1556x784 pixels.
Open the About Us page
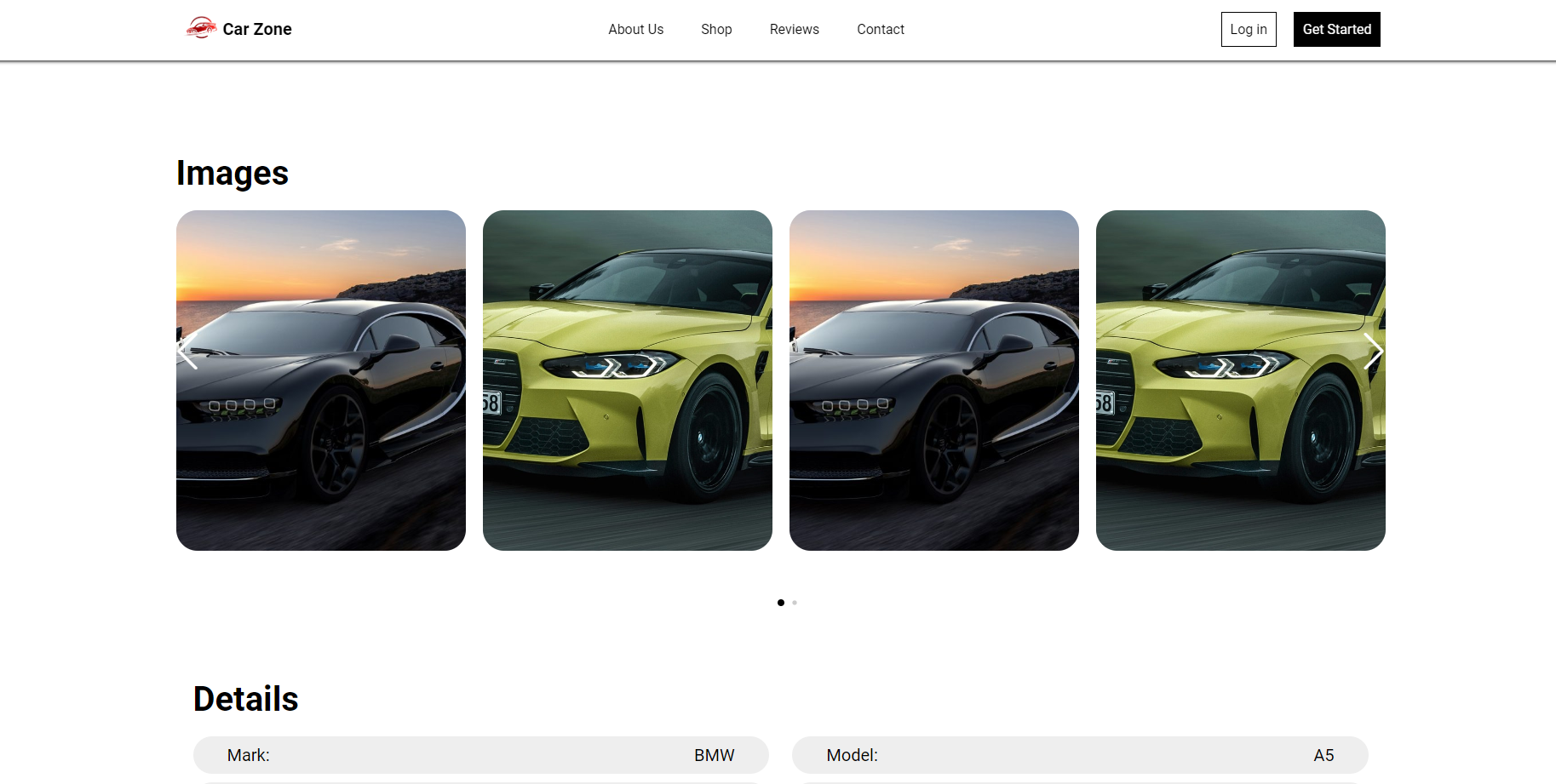coord(635,29)
